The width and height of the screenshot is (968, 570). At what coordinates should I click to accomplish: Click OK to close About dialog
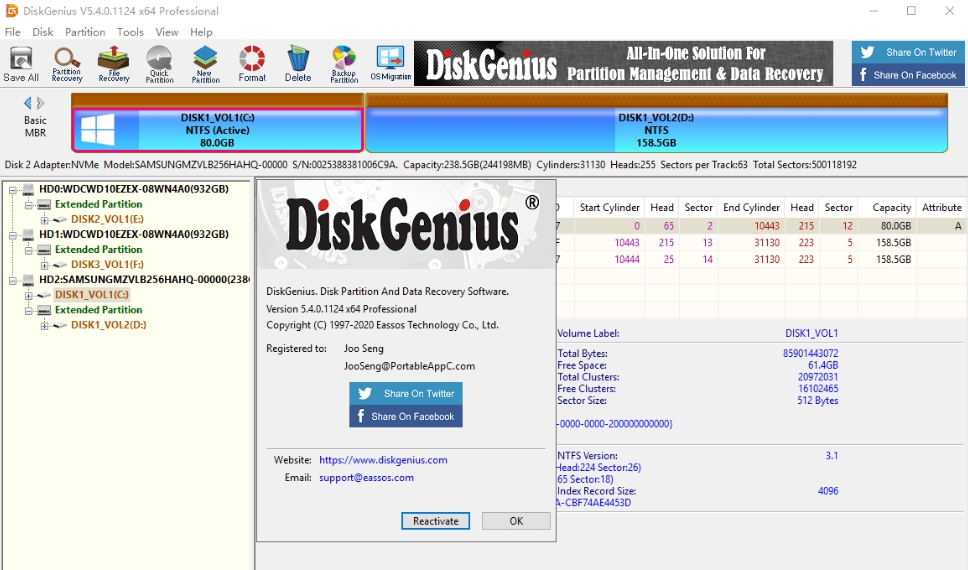tap(516, 521)
